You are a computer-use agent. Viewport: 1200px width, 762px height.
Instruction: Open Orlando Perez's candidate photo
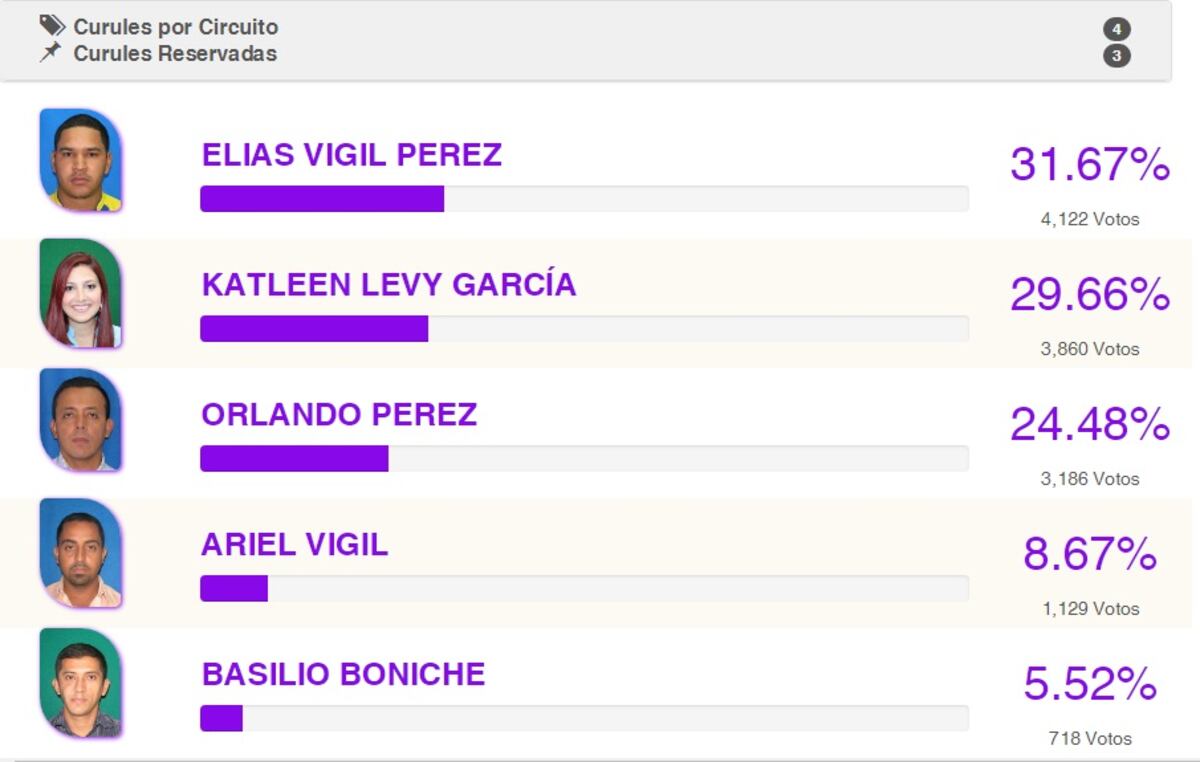coord(81,420)
